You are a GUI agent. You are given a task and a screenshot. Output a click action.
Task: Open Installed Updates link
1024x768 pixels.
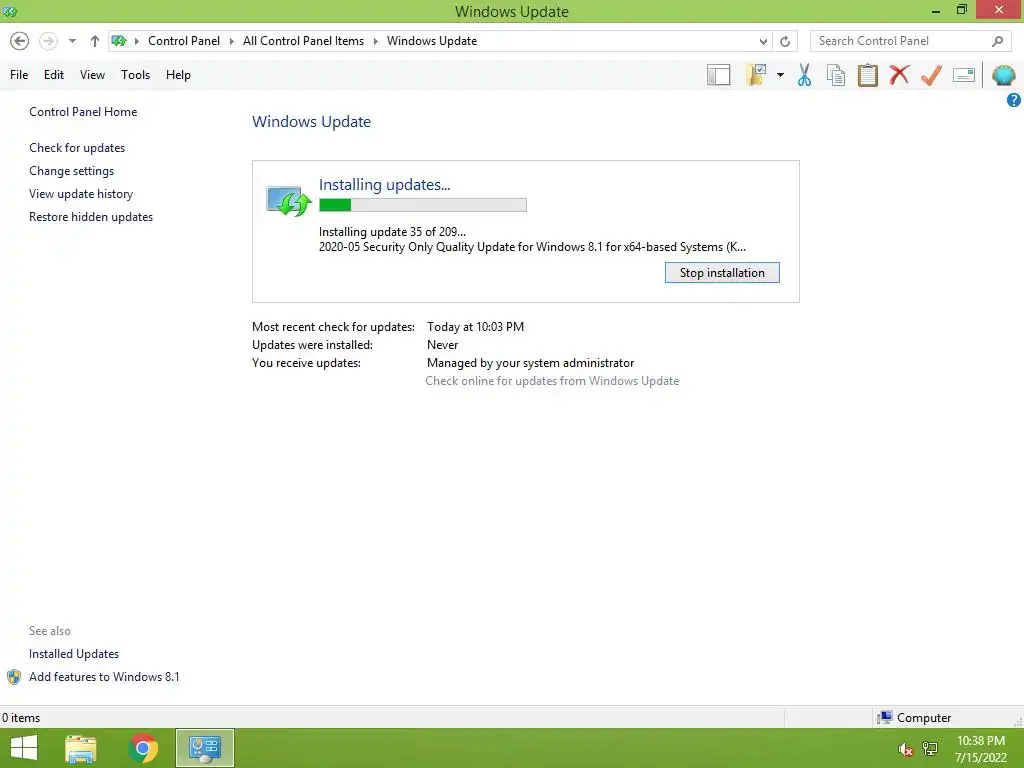pos(74,654)
